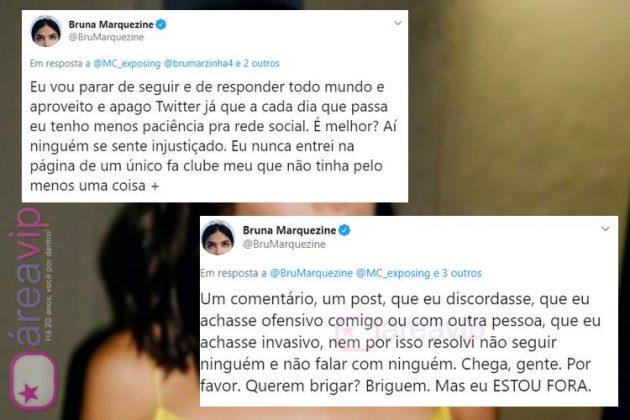Image resolution: width=630 pixels, height=420 pixels.
Task: Click the pink áreavip star logo icon
Action: [33, 380]
